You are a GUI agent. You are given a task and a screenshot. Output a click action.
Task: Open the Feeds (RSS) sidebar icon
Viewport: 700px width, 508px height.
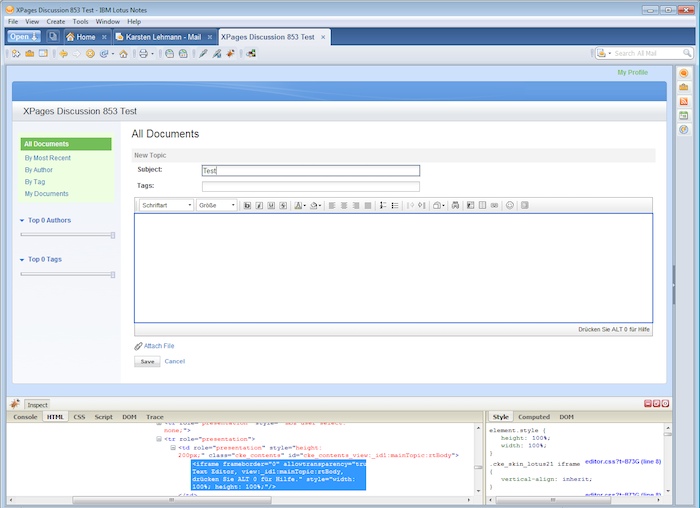pos(683,101)
